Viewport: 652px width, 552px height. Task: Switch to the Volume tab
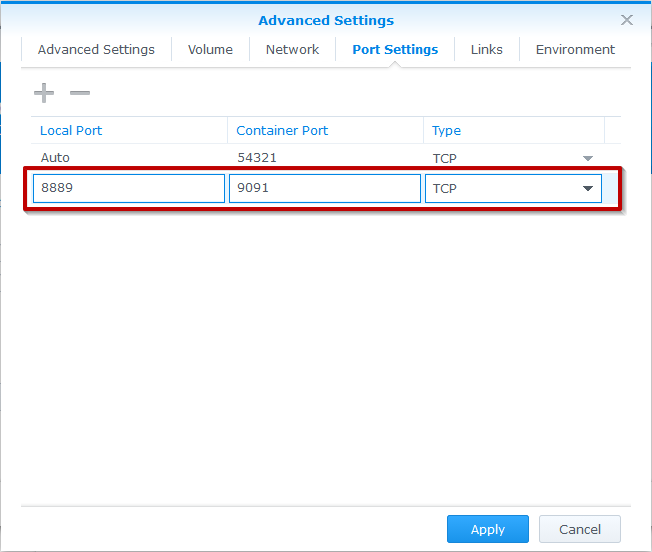[210, 49]
